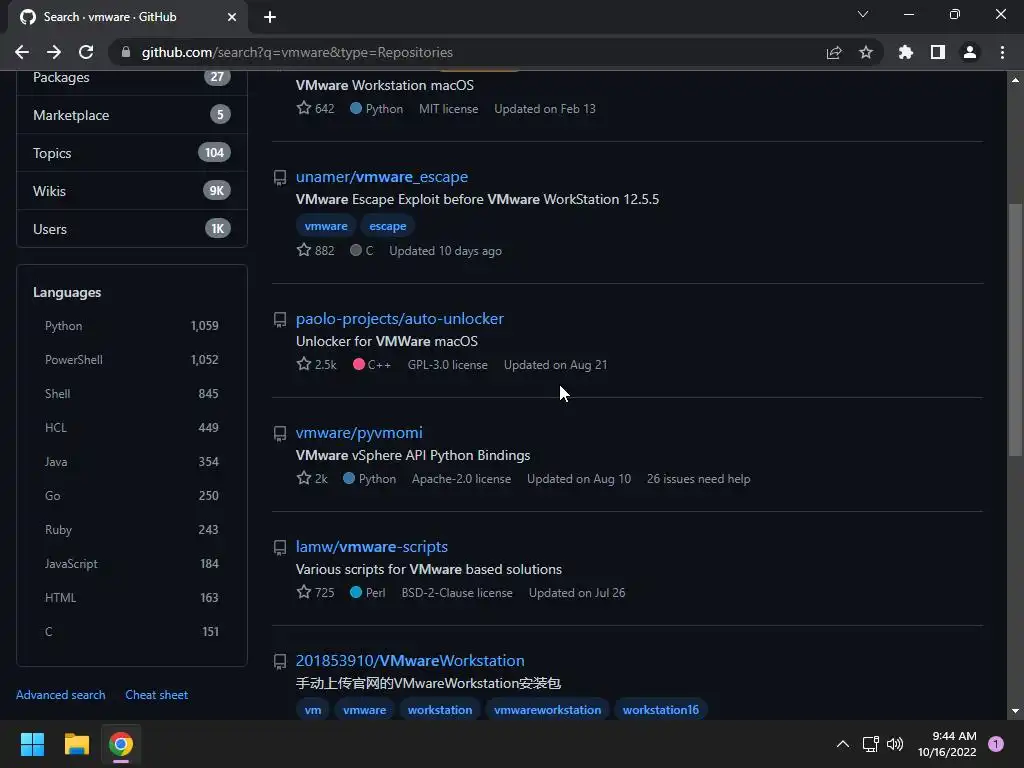Click the network icon in system tray
Image resolution: width=1024 pixels, height=768 pixels.
(870, 744)
